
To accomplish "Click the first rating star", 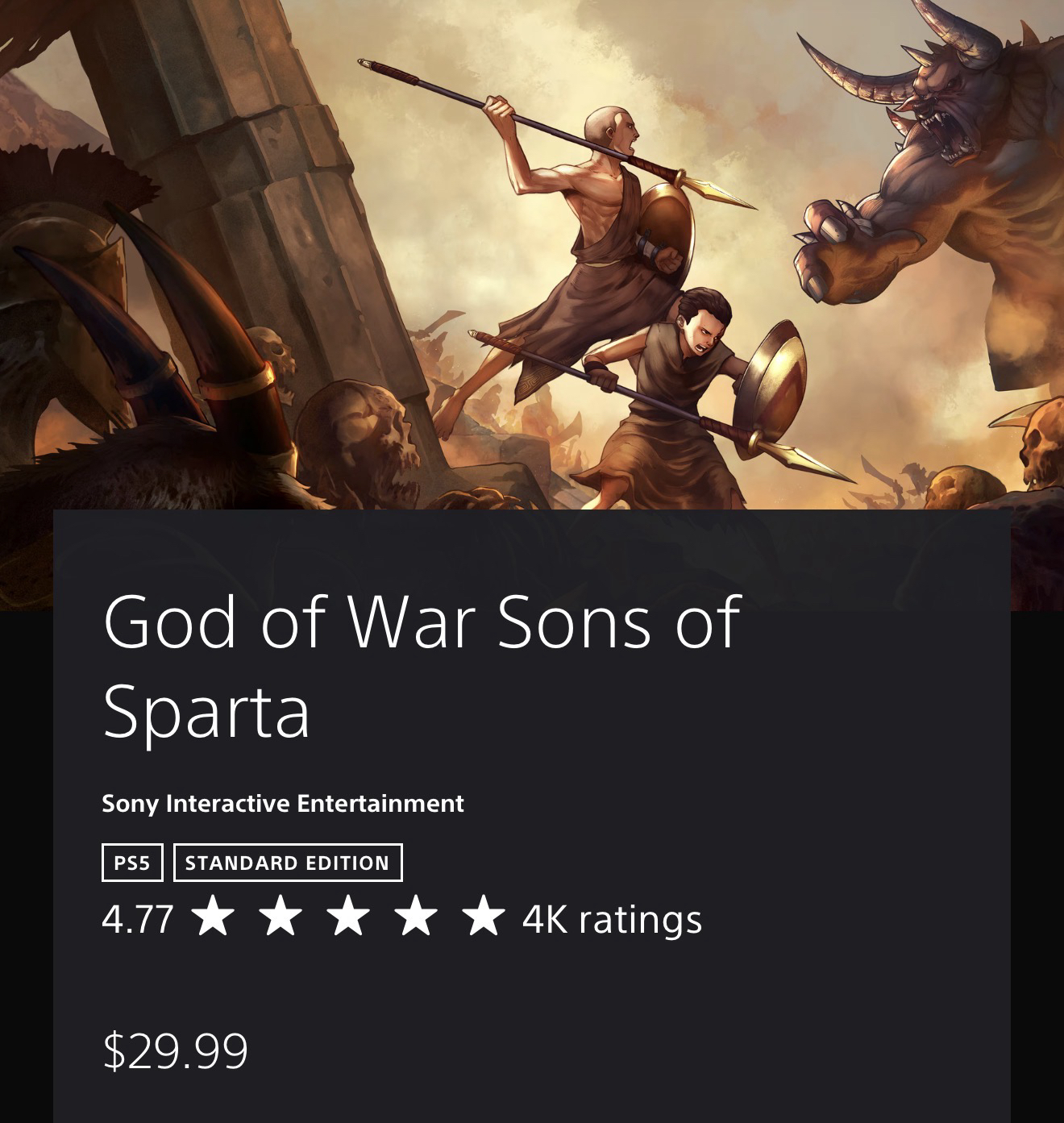I will pos(214,917).
